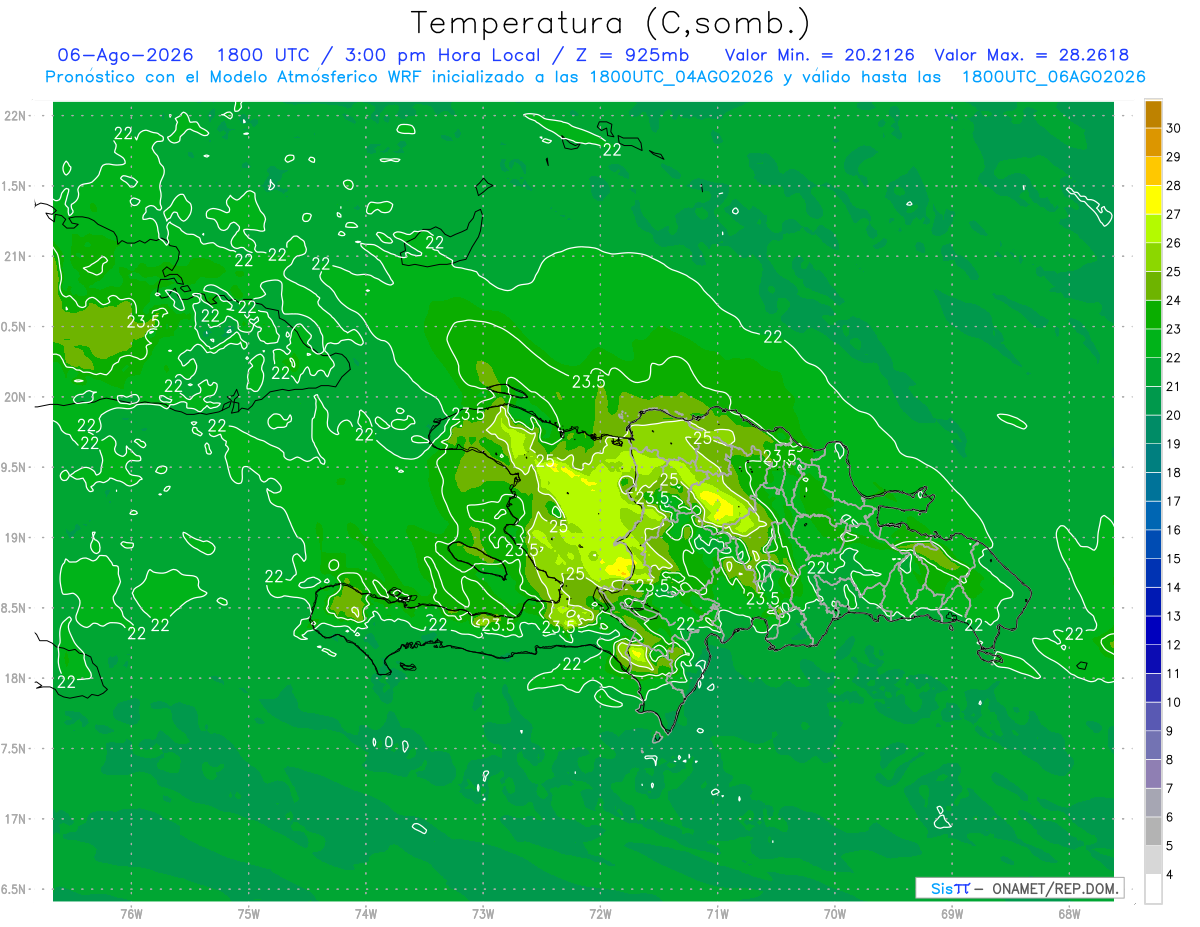Image resolution: width=1200 pixels, height=927 pixels.
Task: Click colorbar legend value "13"
Action: click(x=1174, y=616)
